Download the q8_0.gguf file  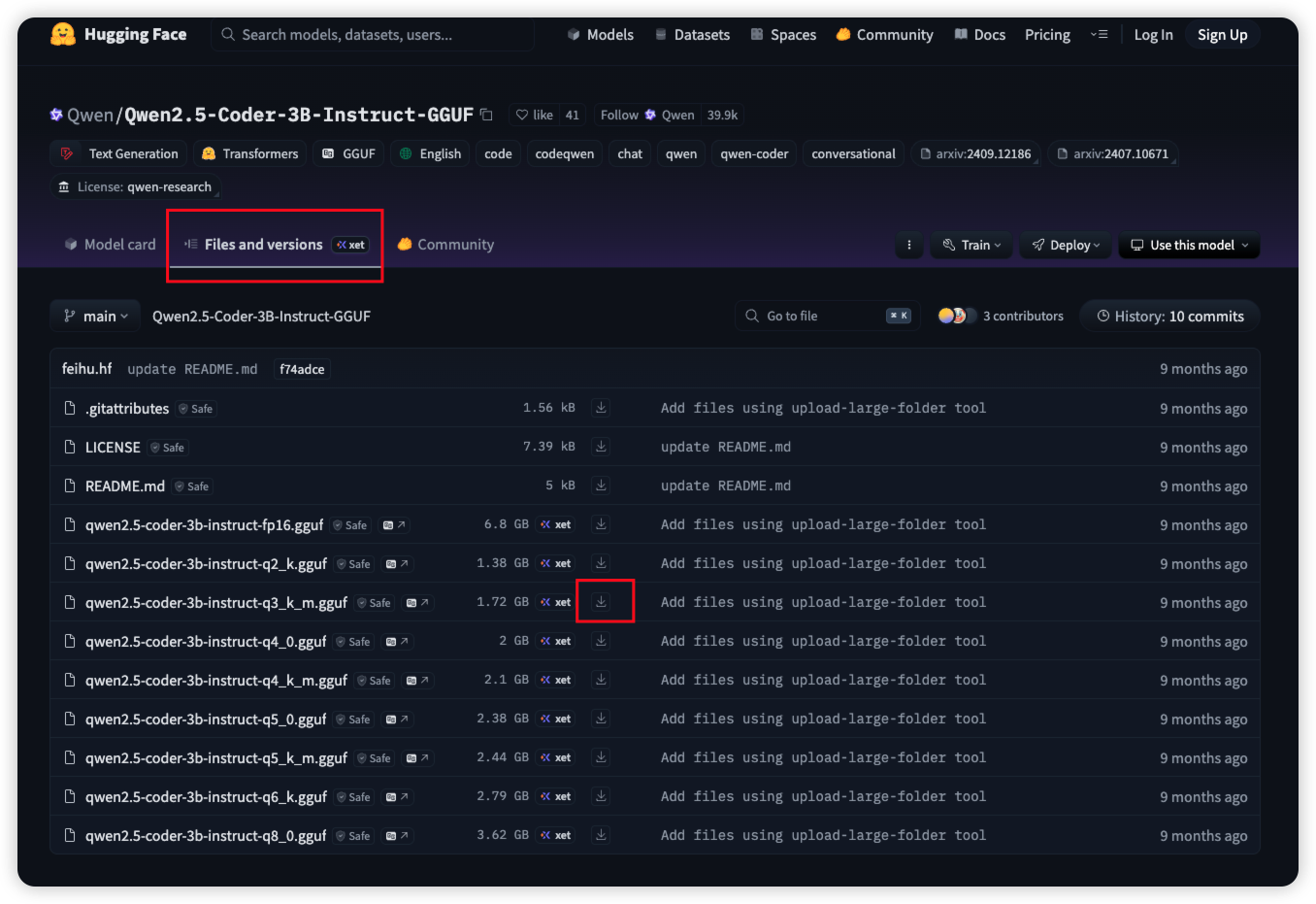click(x=601, y=835)
